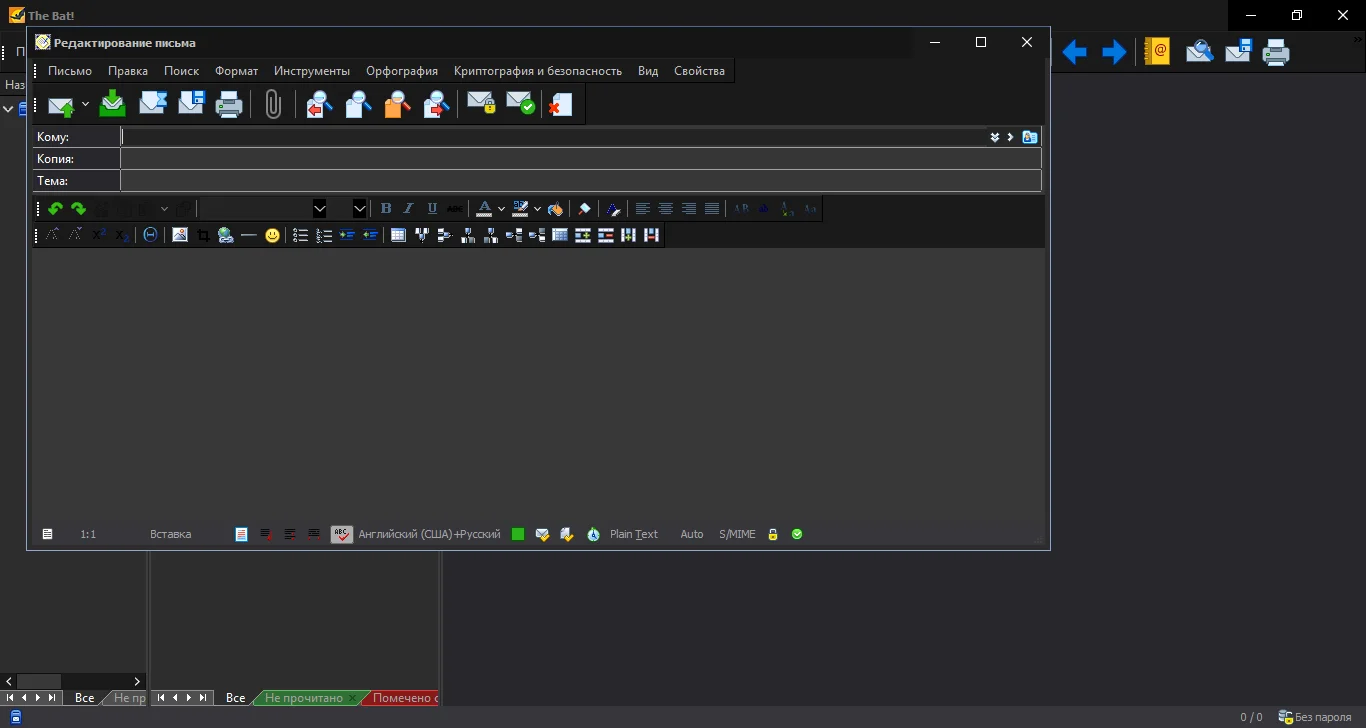Click the address book icon in main window toolbar

(x=1157, y=51)
